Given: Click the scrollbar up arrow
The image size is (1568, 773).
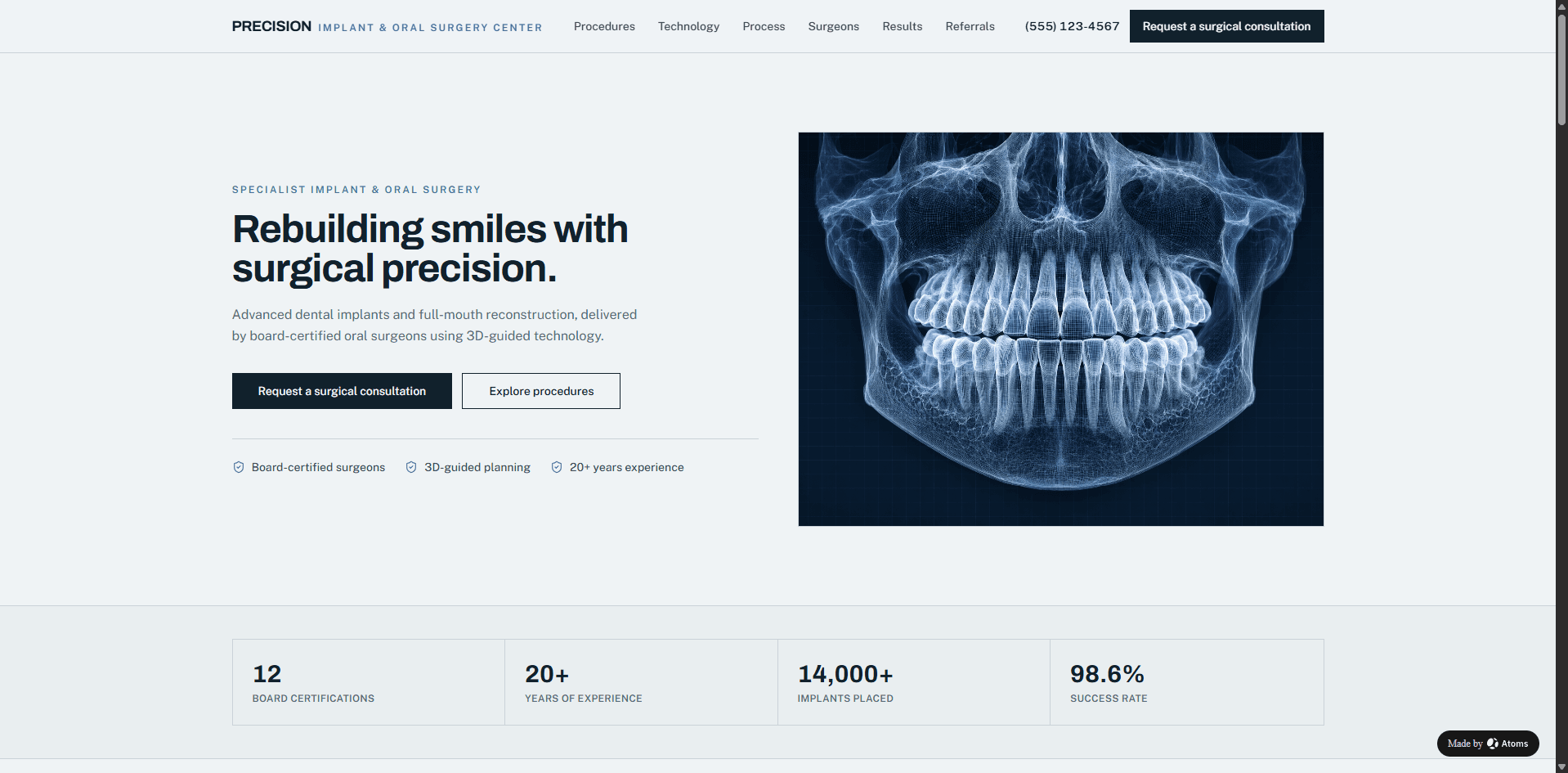Looking at the screenshot, I should 1561,6.
